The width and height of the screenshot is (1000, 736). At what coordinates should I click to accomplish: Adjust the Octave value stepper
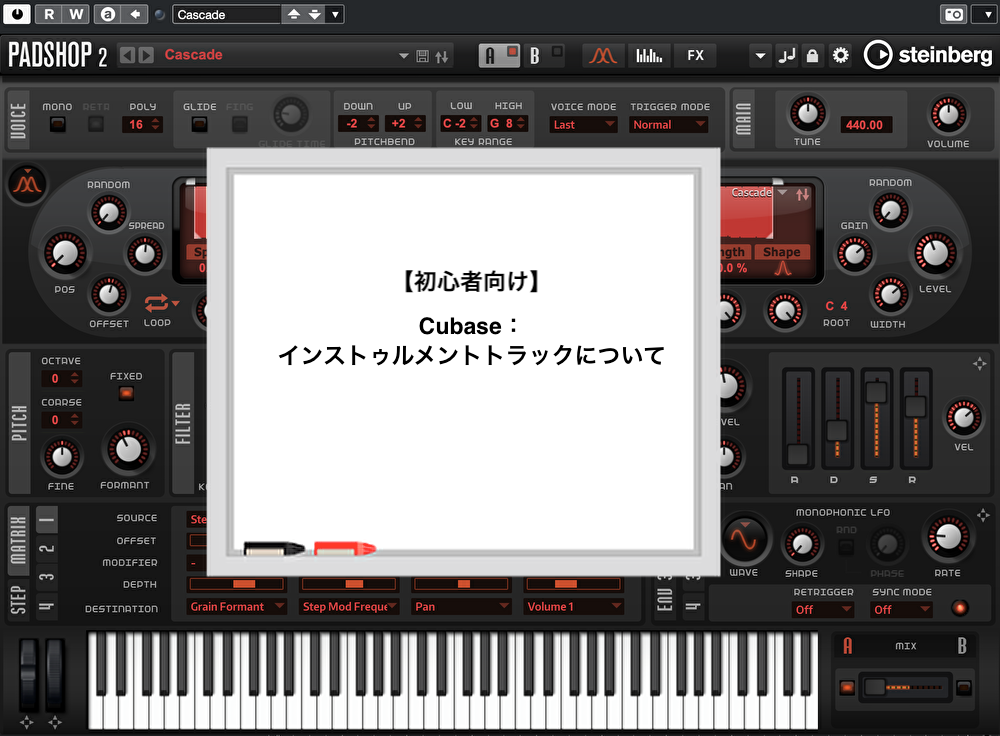(75, 378)
